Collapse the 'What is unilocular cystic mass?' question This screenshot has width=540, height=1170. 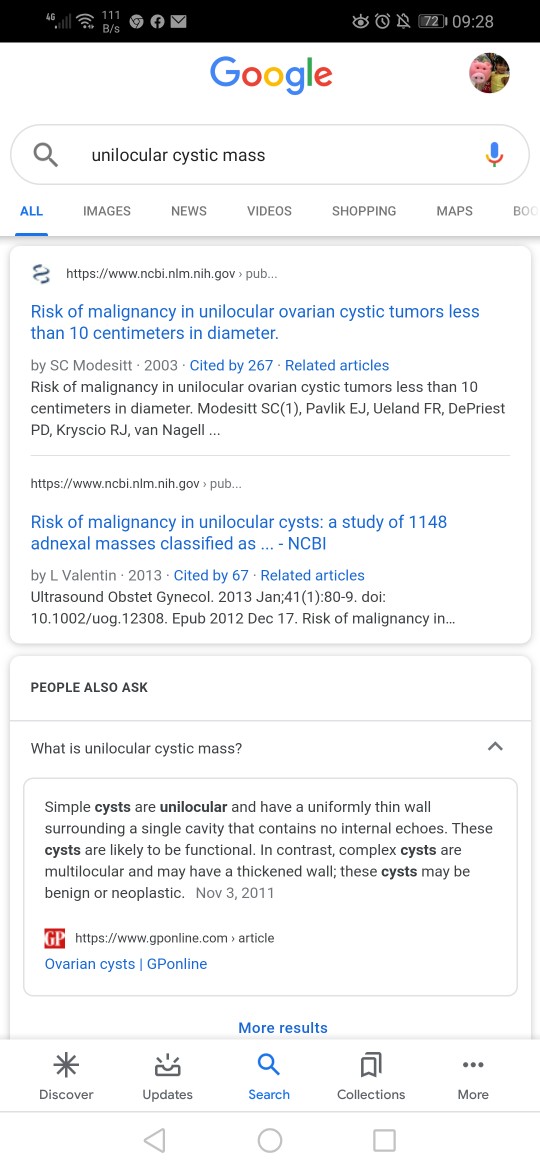495,747
